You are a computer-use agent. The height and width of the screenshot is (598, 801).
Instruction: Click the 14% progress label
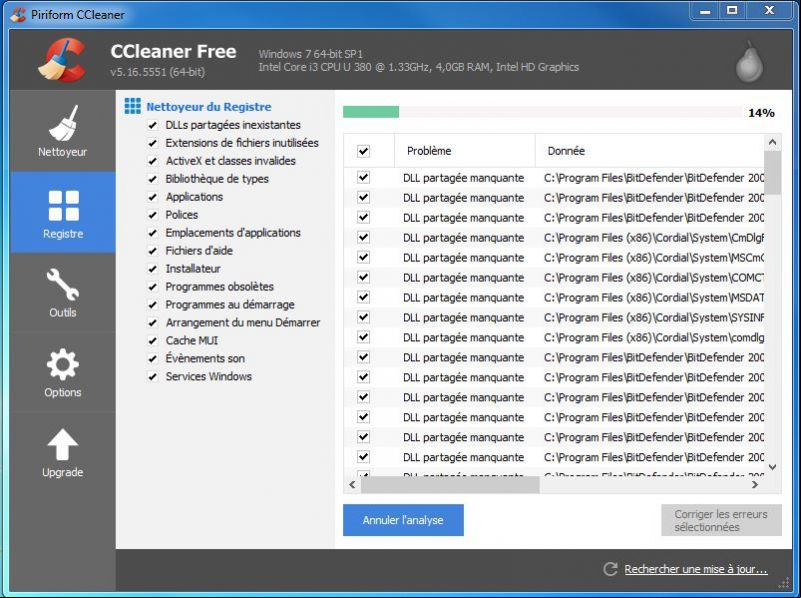[x=761, y=113]
